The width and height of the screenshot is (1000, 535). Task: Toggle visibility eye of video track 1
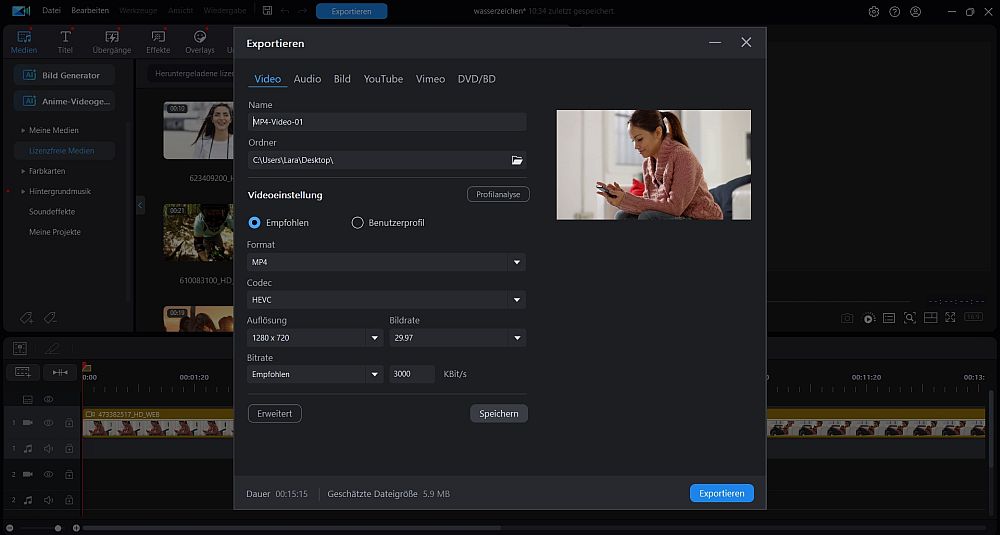[x=48, y=423]
